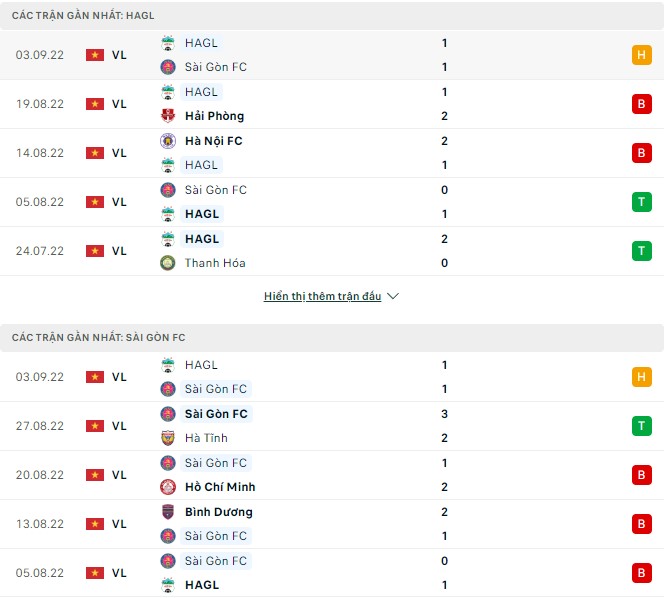Click the red B loss badge for 19.08.22
This screenshot has height=598, width=670.
click(x=641, y=104)
